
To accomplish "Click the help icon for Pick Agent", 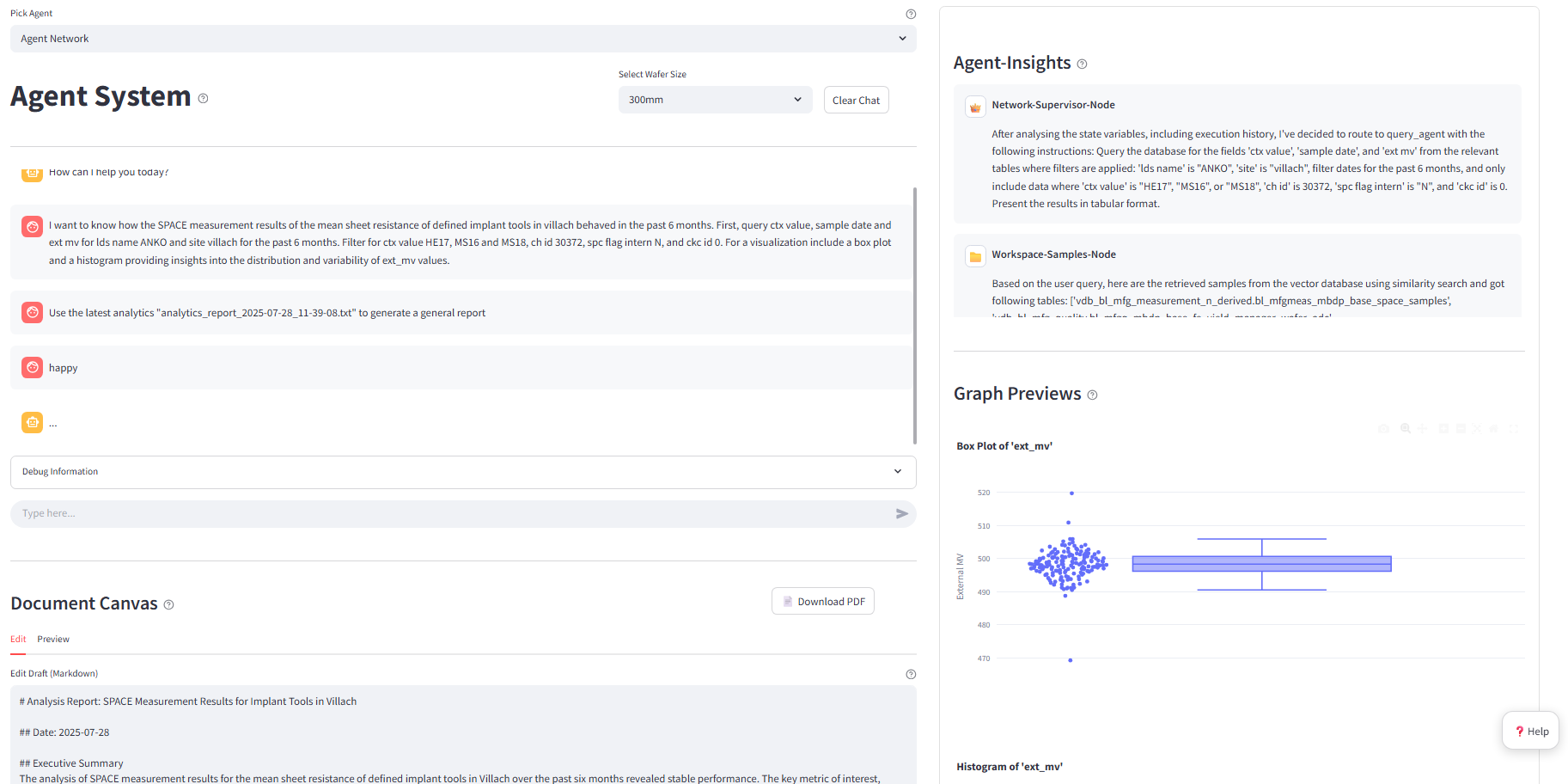I will coord(911,14).
